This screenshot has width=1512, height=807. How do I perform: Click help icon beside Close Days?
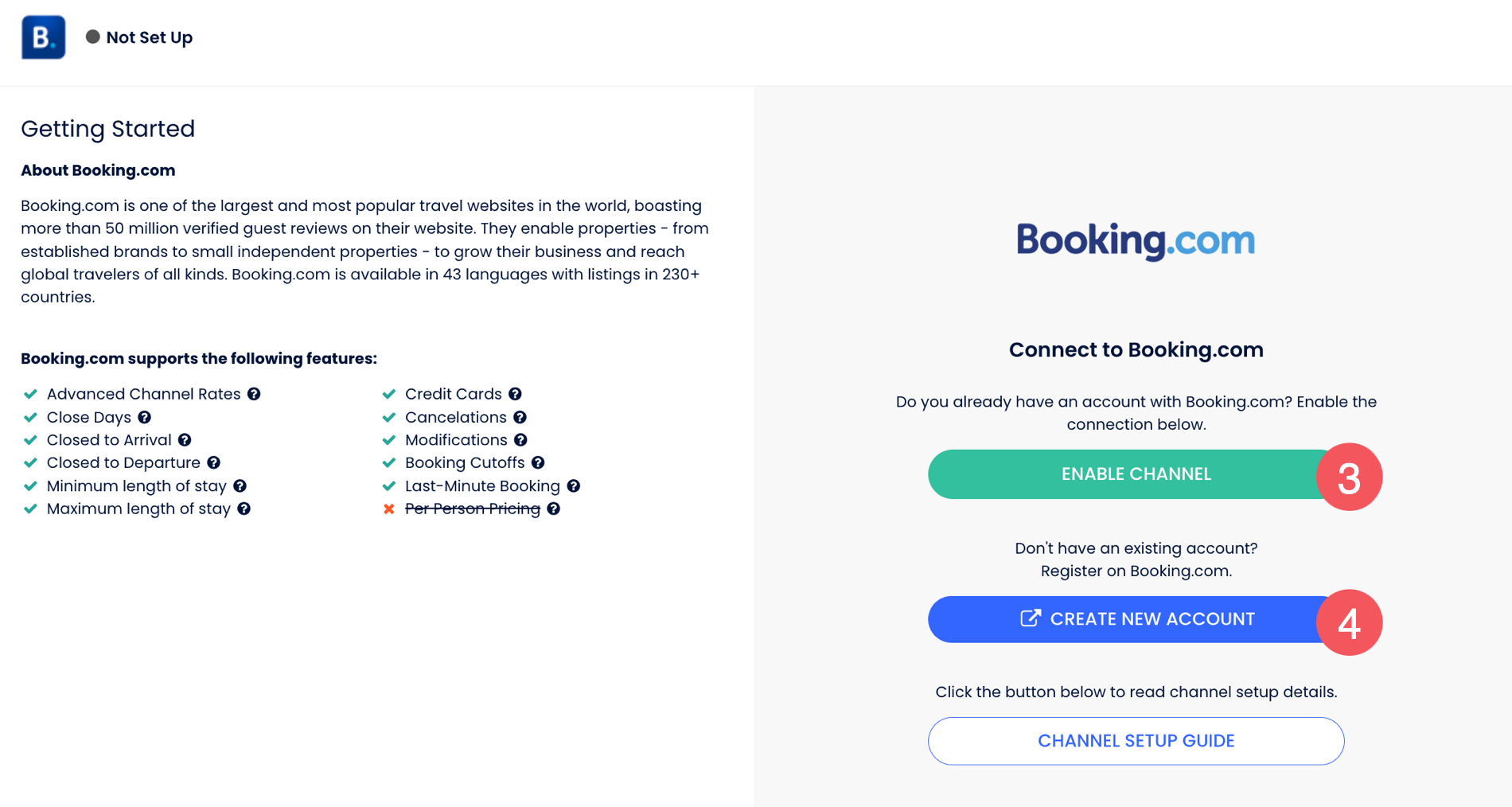tap(144, 417)
